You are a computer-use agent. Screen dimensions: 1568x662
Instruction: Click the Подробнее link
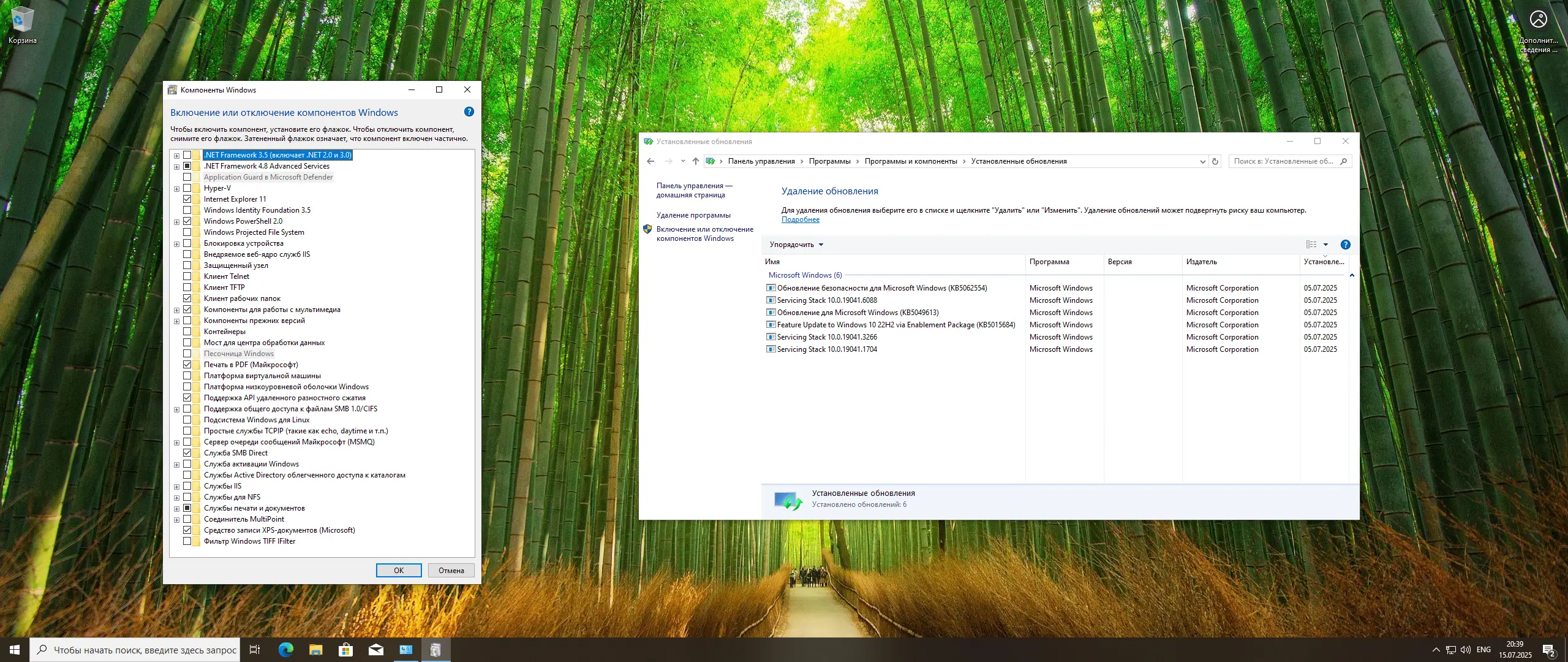(800, 219)
